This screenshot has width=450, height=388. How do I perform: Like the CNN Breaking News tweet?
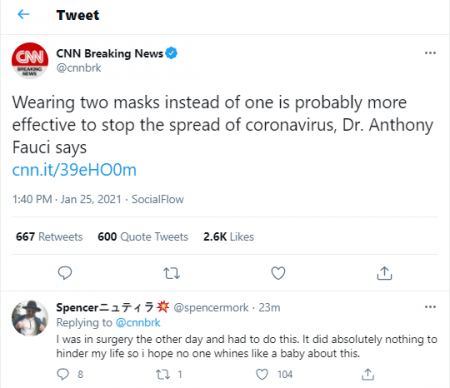(278, 273)
